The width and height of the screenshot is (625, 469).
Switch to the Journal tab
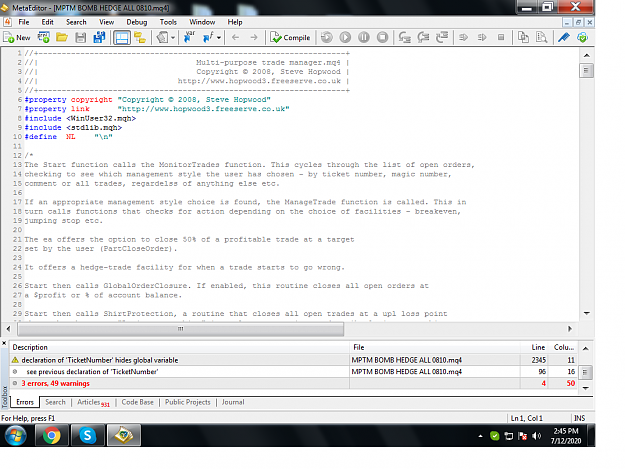pos(233,402)
